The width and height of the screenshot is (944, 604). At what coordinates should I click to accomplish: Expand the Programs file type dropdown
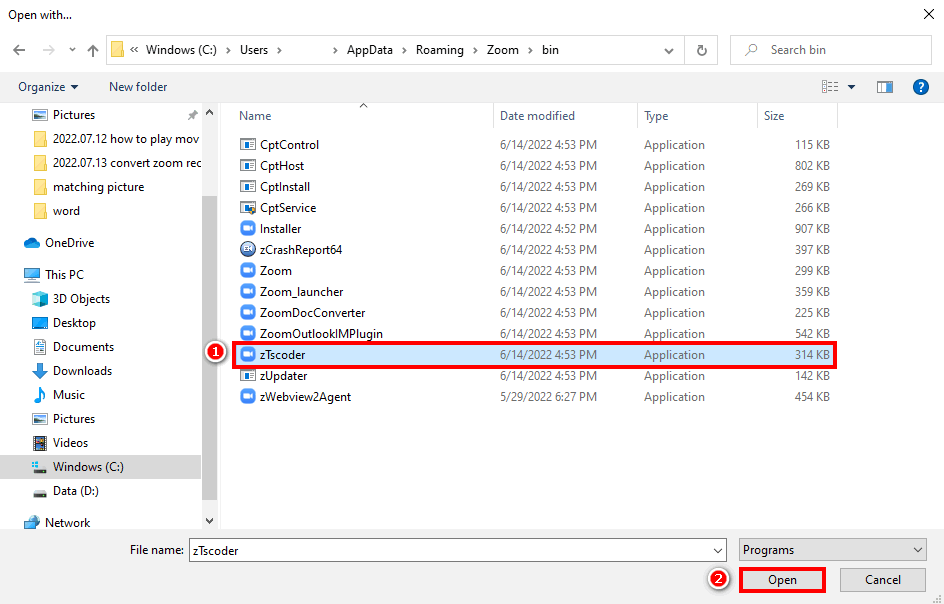(x=833, y=550)
